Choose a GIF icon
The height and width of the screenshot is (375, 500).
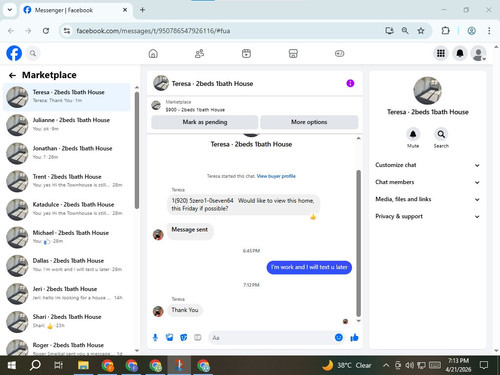pos(198,338)
